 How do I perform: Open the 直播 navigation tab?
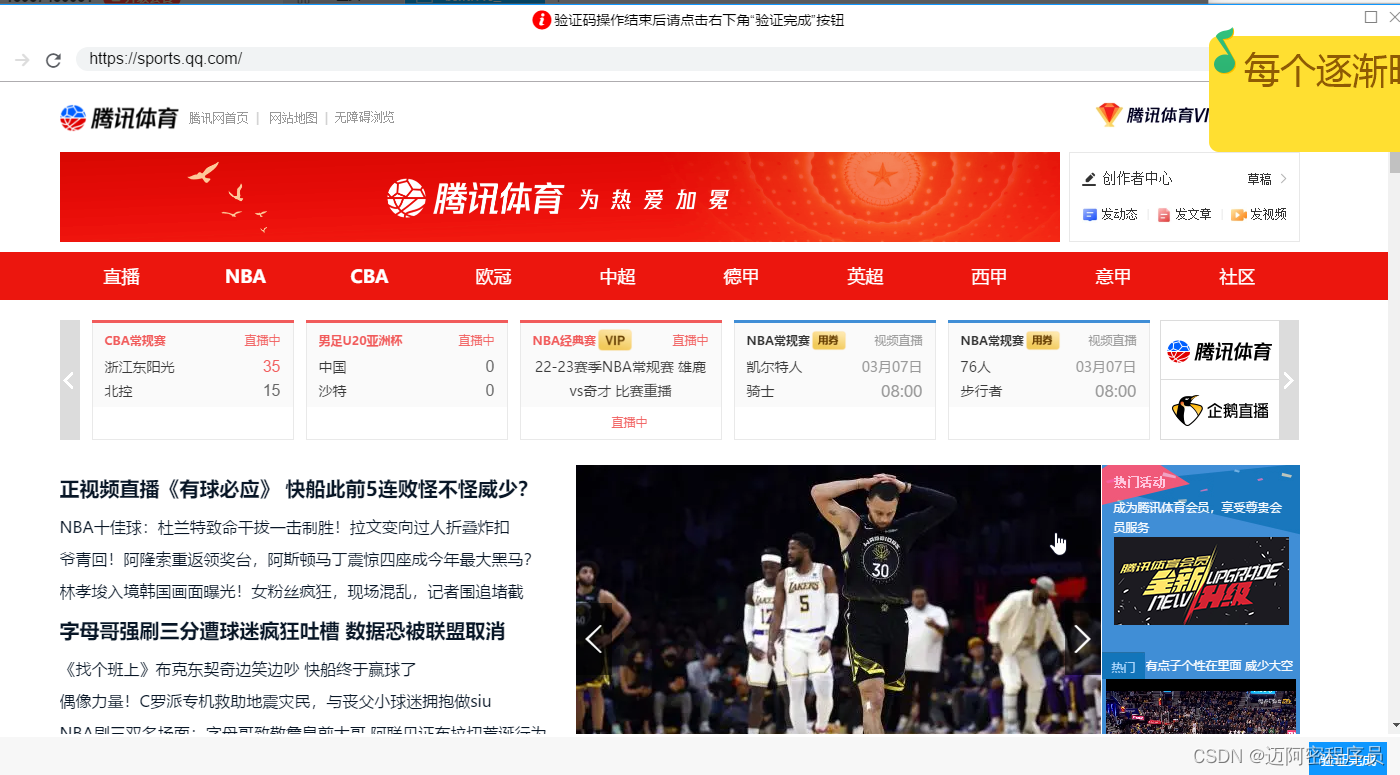[x=122, y=277]
